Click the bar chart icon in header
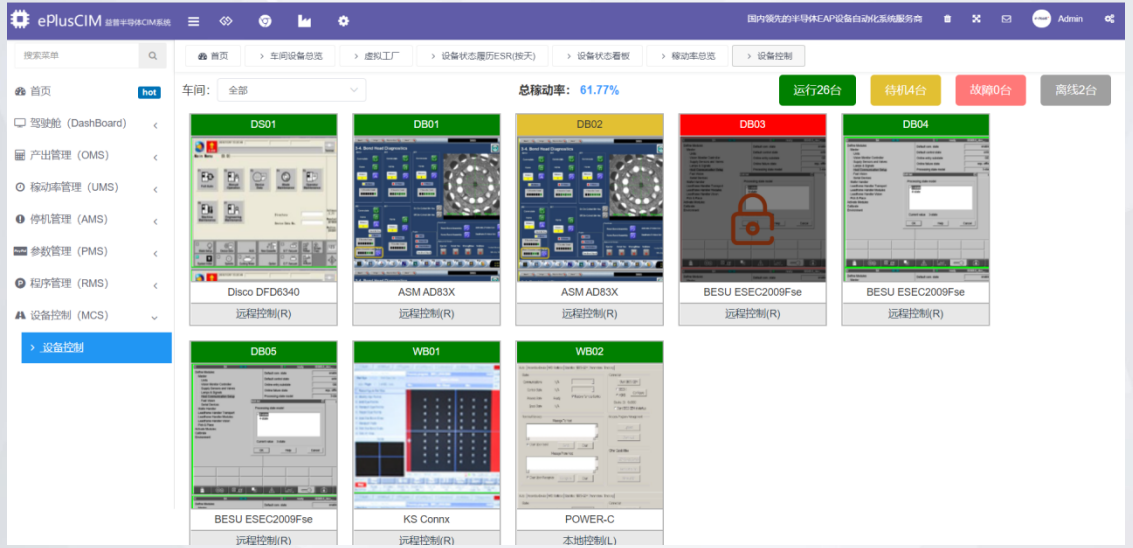The width and height of the screenshot is (1133, 548). pos(304,20)
